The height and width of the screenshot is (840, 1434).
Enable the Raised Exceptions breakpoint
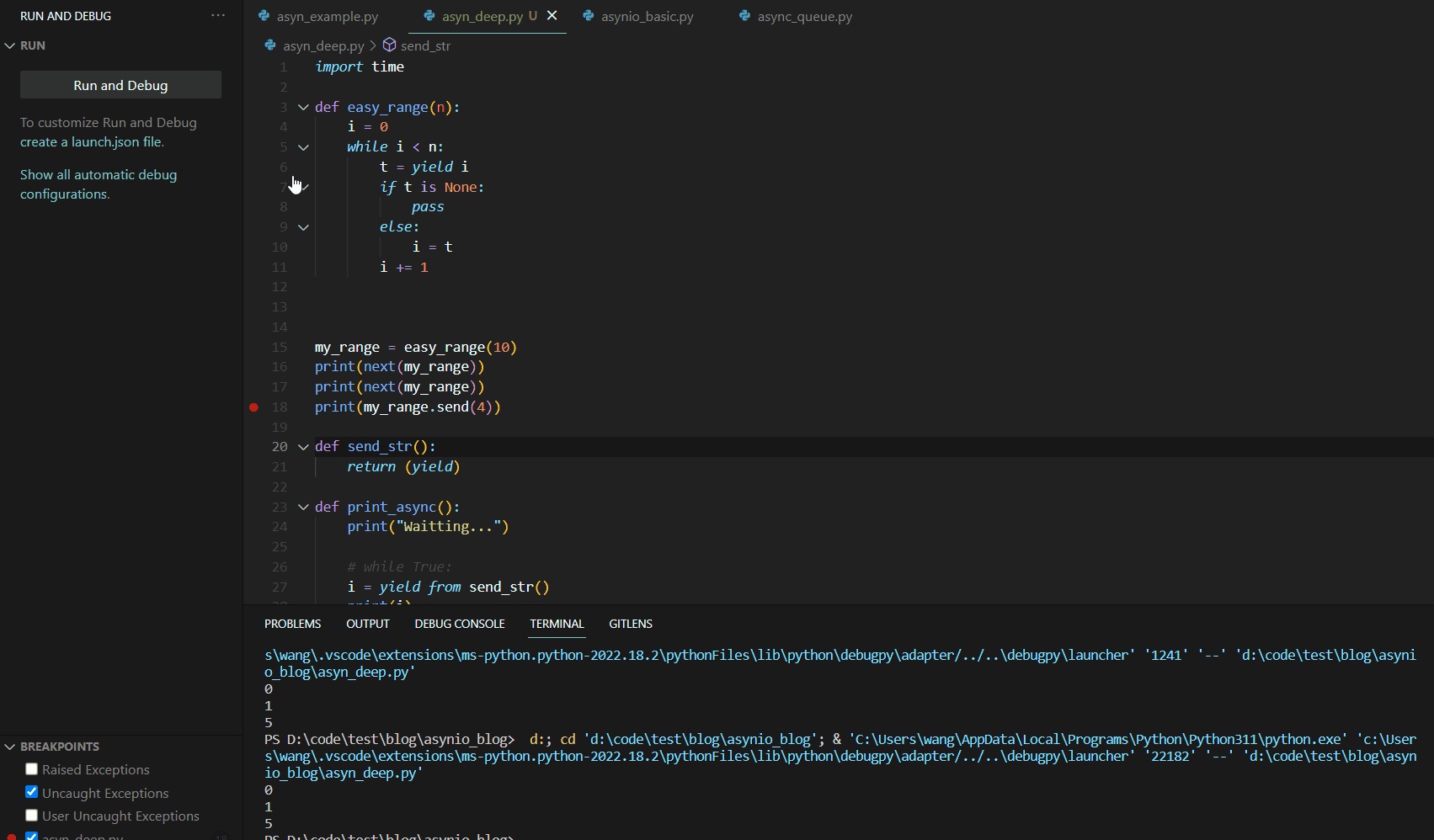click(x=31, y=768)
